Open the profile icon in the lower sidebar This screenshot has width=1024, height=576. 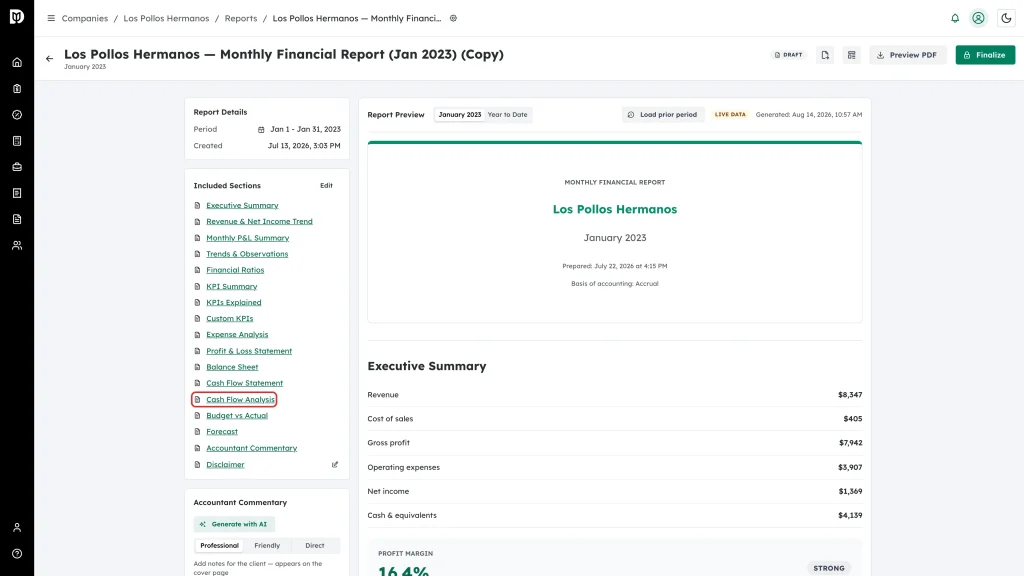tap(17, 528)
